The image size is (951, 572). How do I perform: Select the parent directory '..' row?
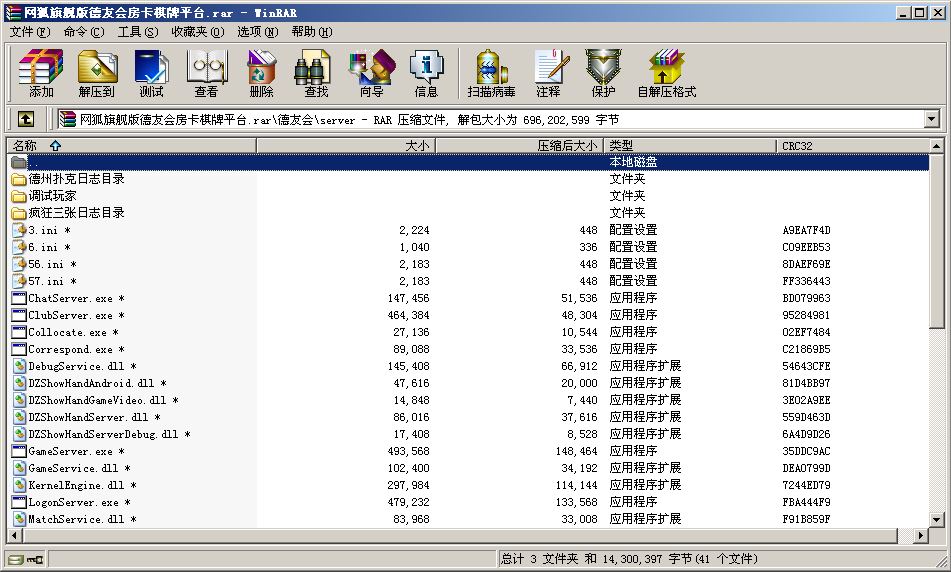click(468, 162)
